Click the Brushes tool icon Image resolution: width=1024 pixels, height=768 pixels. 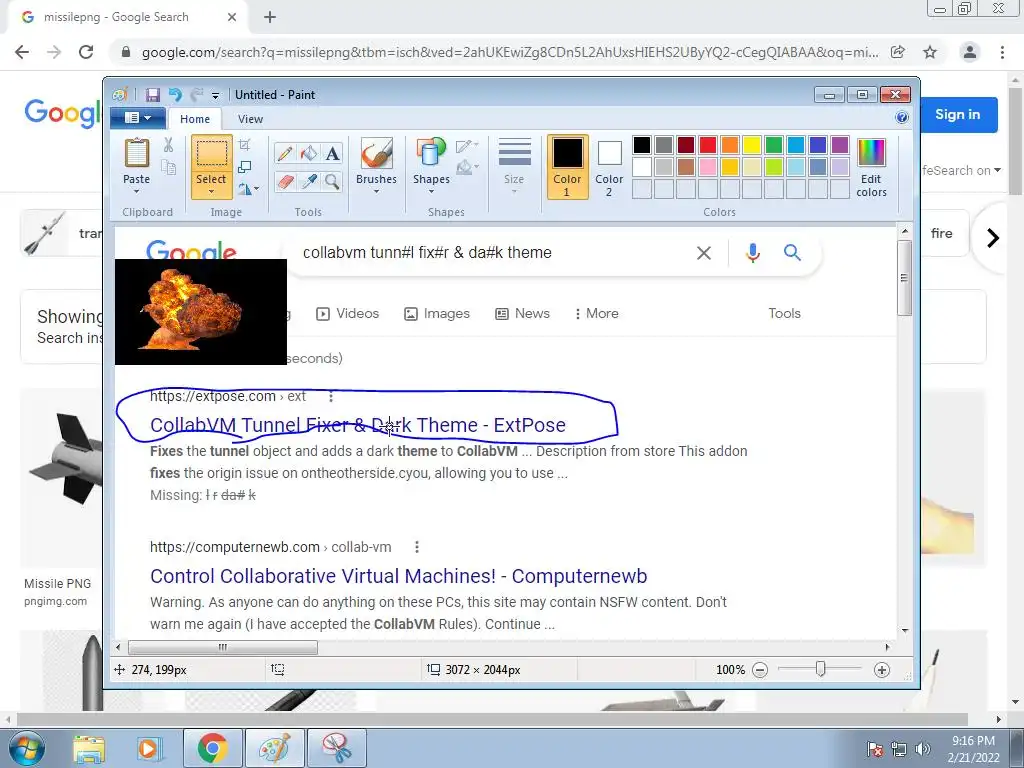pos(376,153)
